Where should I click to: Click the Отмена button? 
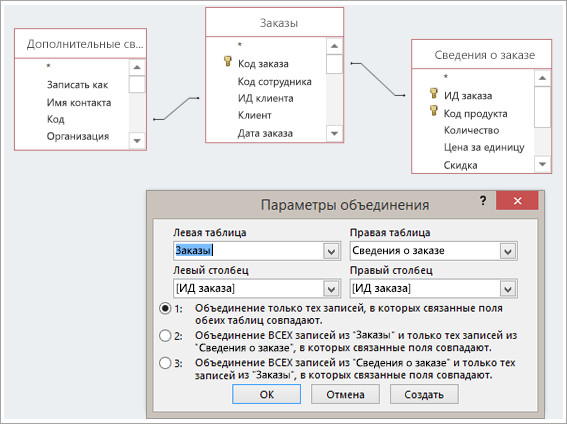[345, 394]
